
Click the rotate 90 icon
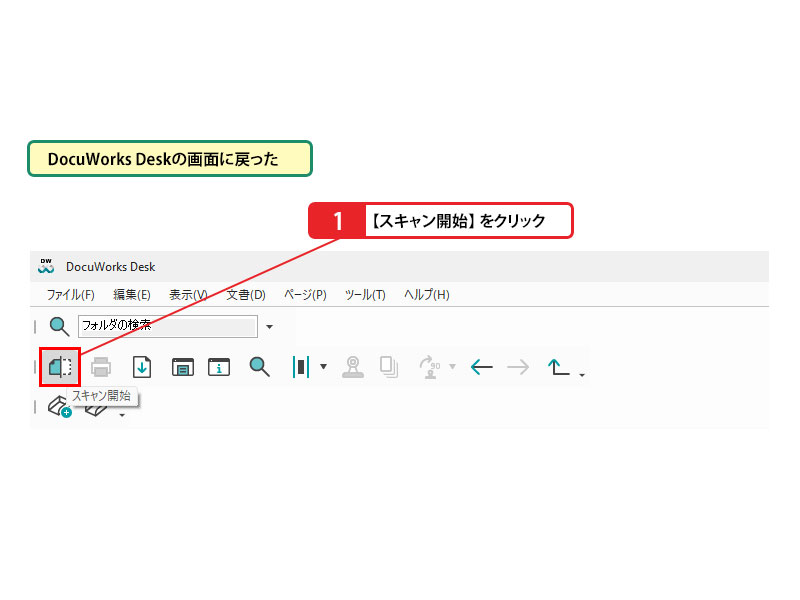(430, 367)
